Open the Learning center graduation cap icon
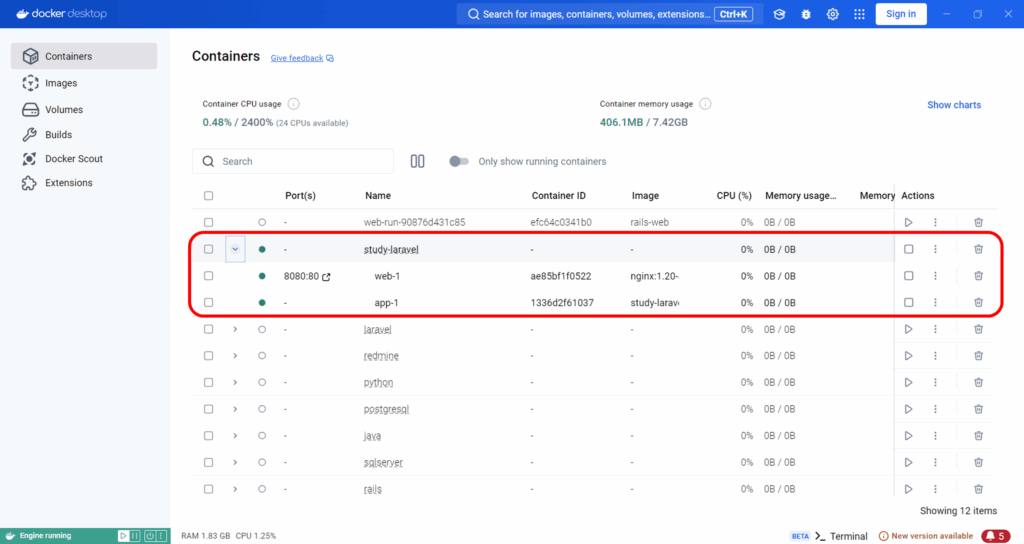 point(779,14)
